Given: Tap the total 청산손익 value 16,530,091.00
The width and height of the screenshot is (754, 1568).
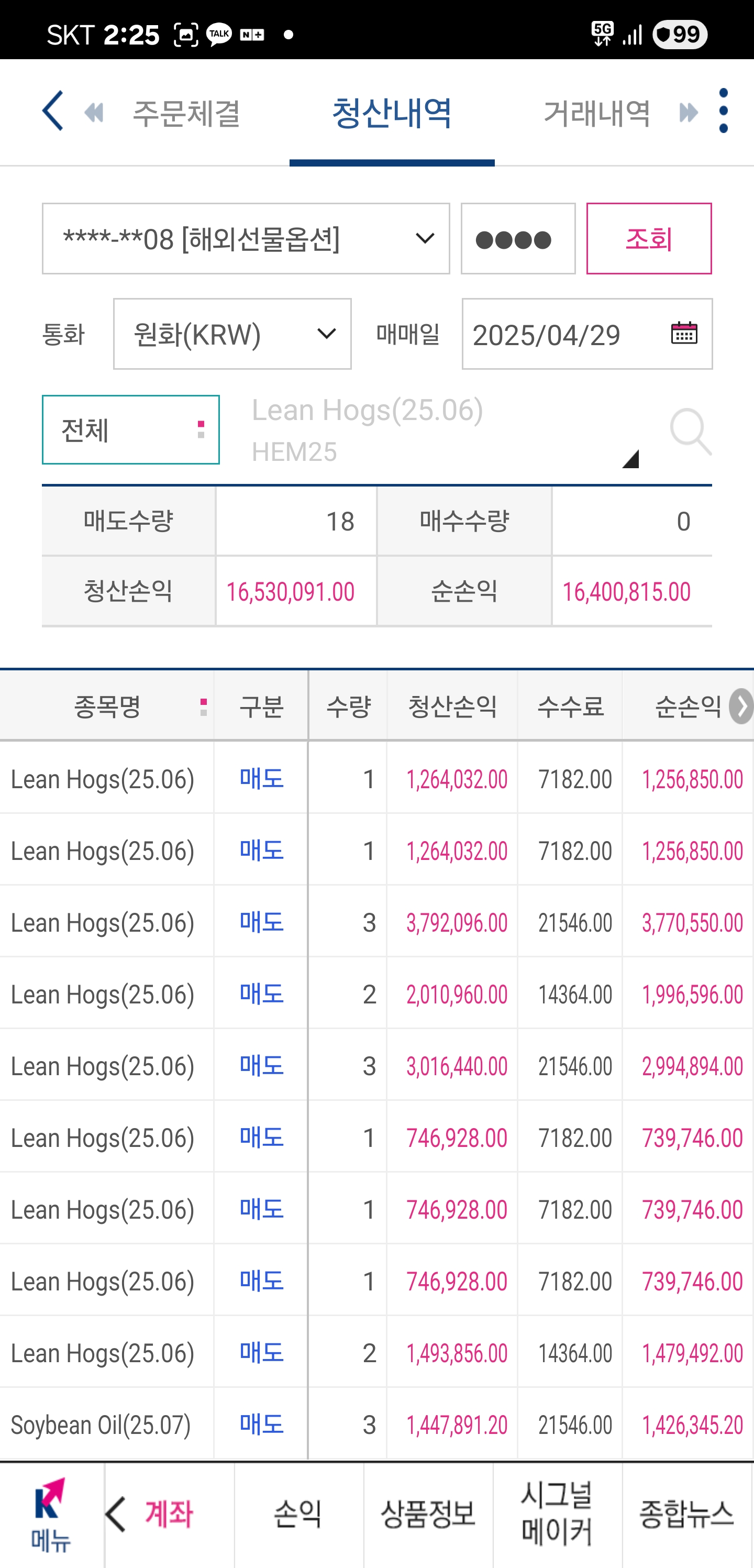Looking at the screenshot, I should pos(290,592).
